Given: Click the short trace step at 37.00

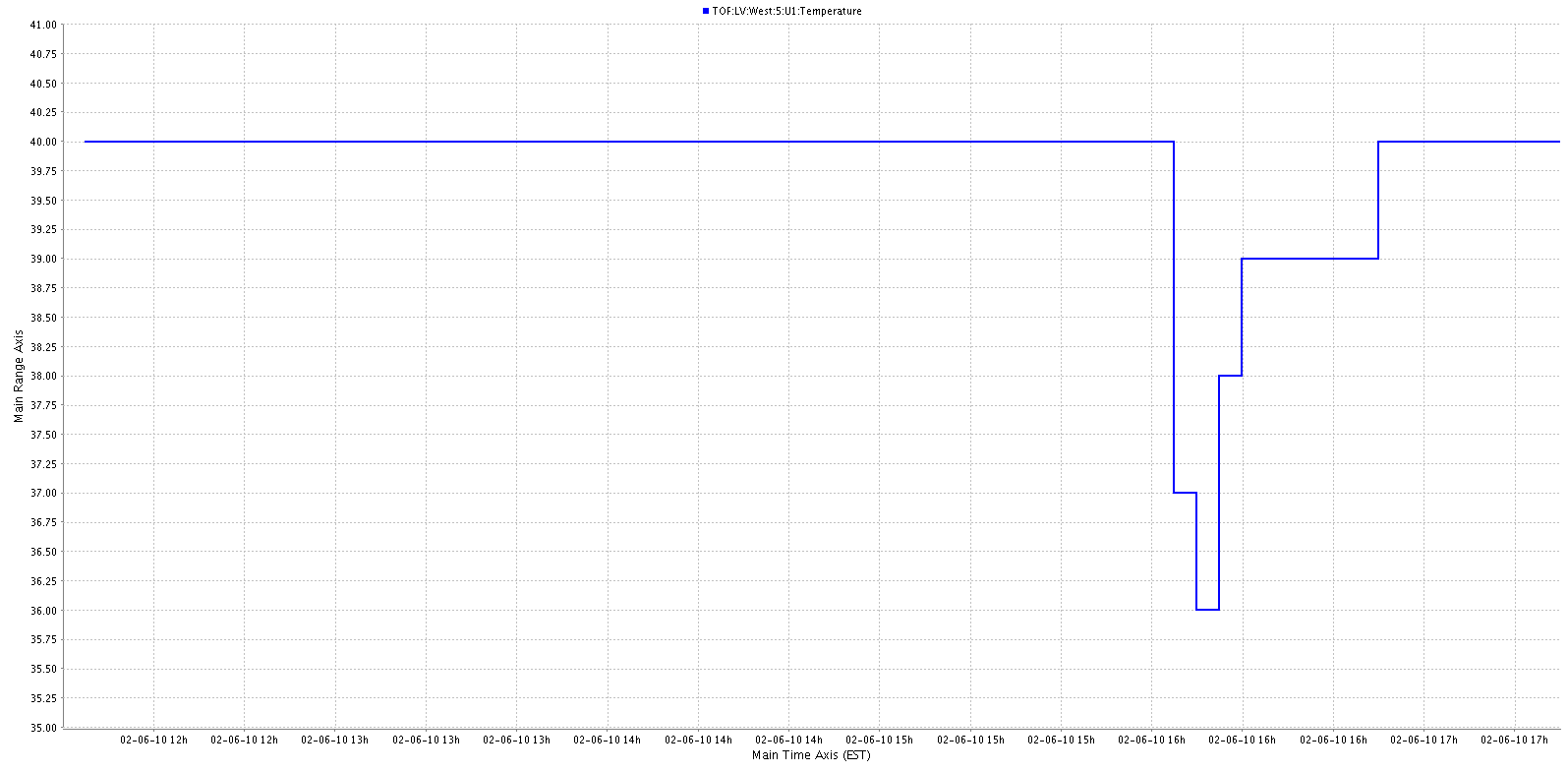Looking at the screenshot, I should [x=1185, y=493].
